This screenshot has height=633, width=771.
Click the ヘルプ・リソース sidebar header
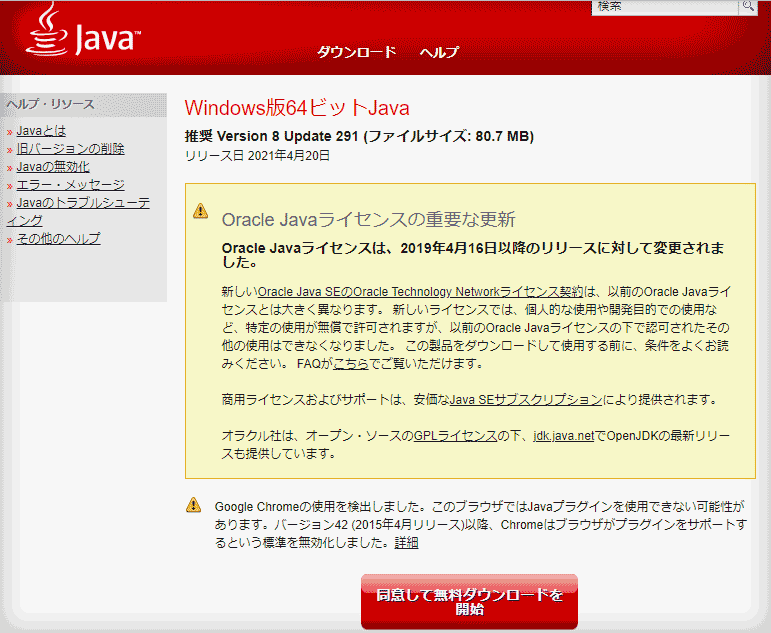tap(50, 104)
